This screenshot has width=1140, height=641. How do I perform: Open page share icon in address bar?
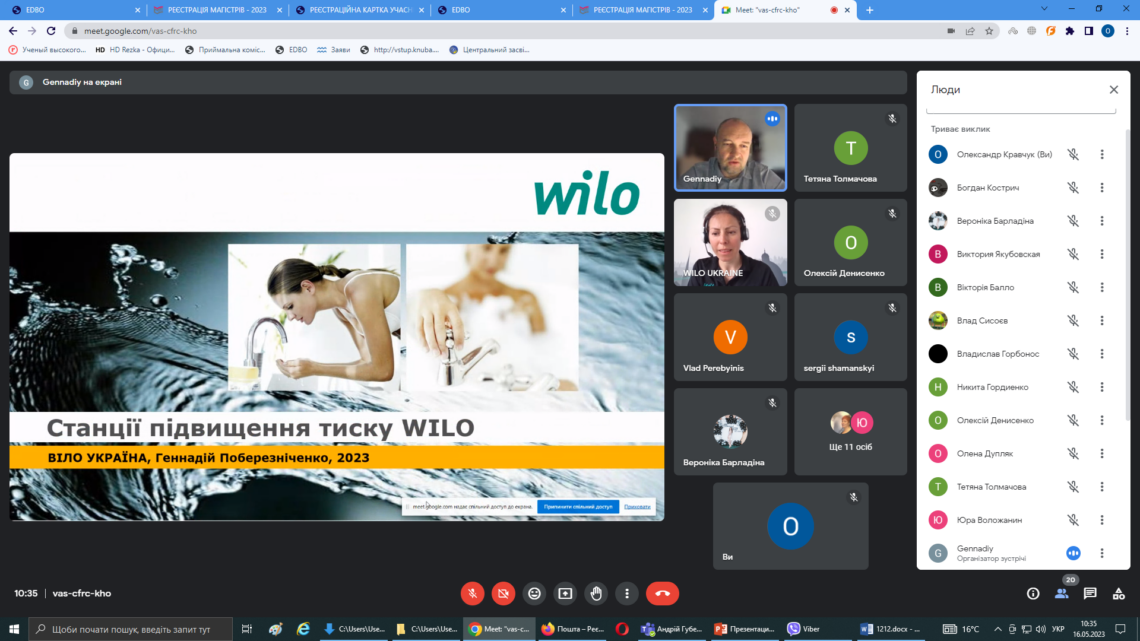tap(970, 31)
